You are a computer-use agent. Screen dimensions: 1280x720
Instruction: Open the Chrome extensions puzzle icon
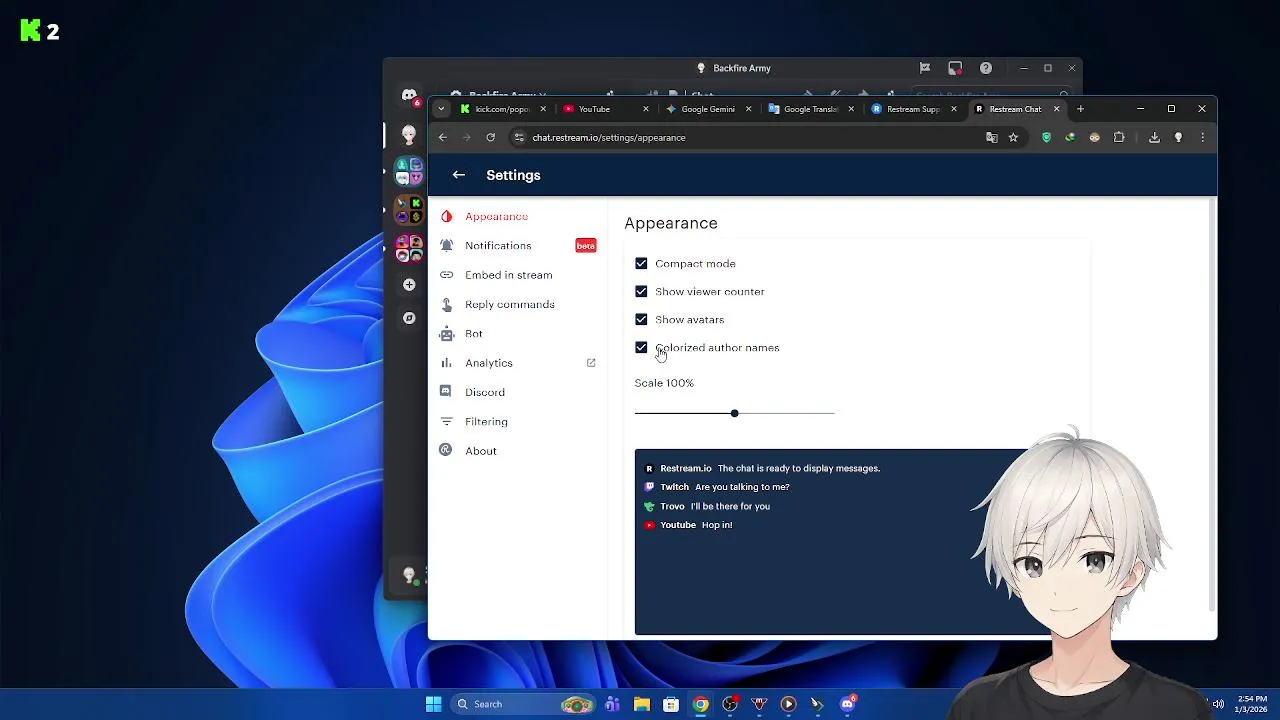1119,137
